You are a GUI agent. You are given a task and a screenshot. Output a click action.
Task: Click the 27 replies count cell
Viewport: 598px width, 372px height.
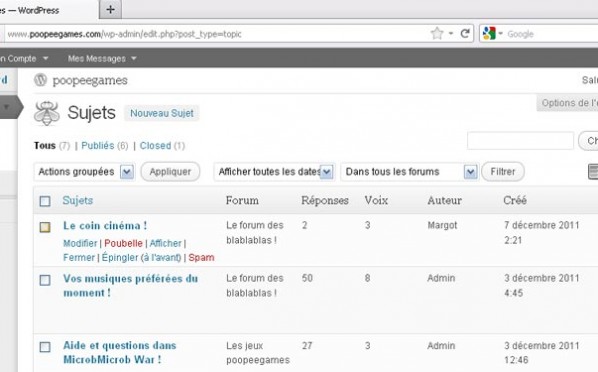pos(307,345)
